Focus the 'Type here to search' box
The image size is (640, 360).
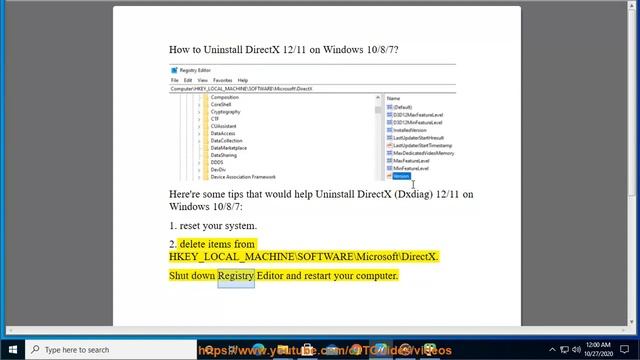[111, 350]
